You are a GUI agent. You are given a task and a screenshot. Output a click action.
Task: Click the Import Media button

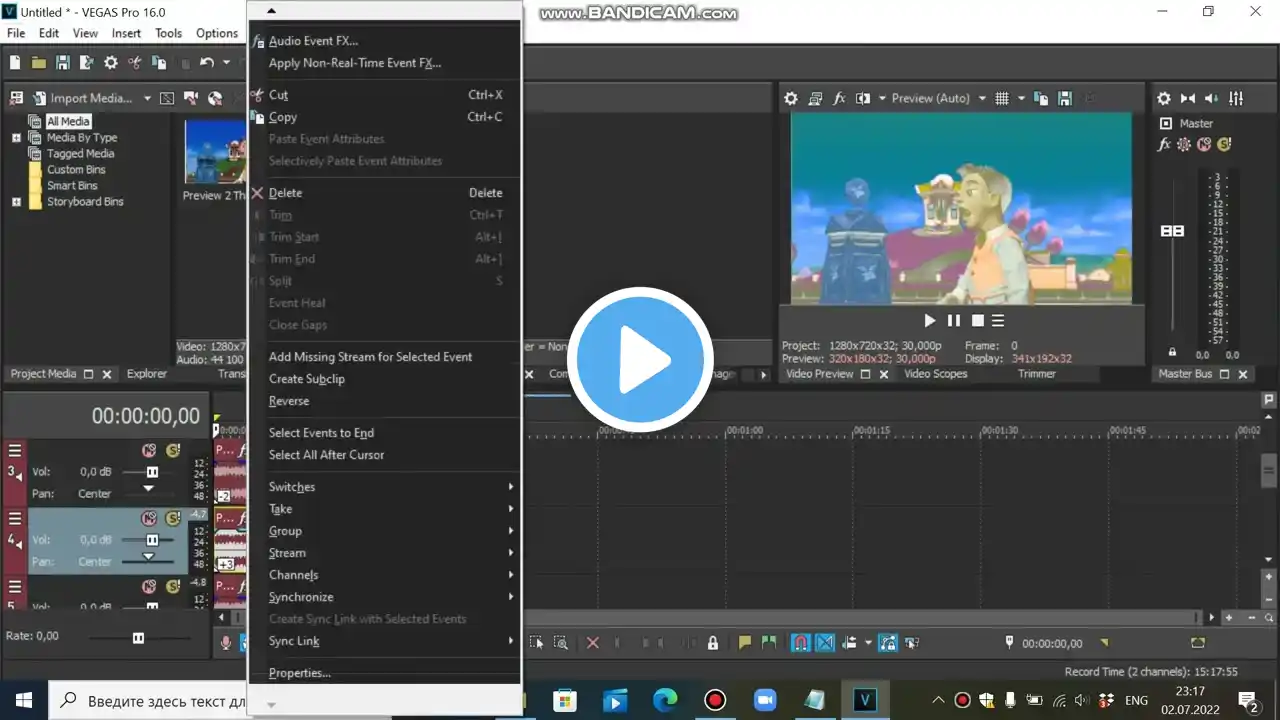(x=82, y=98)
